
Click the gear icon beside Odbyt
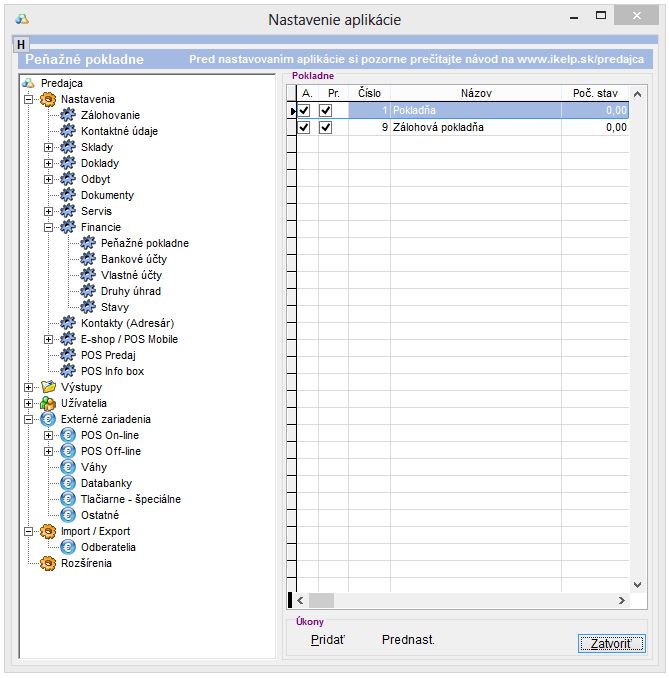(x=68, y=179)
